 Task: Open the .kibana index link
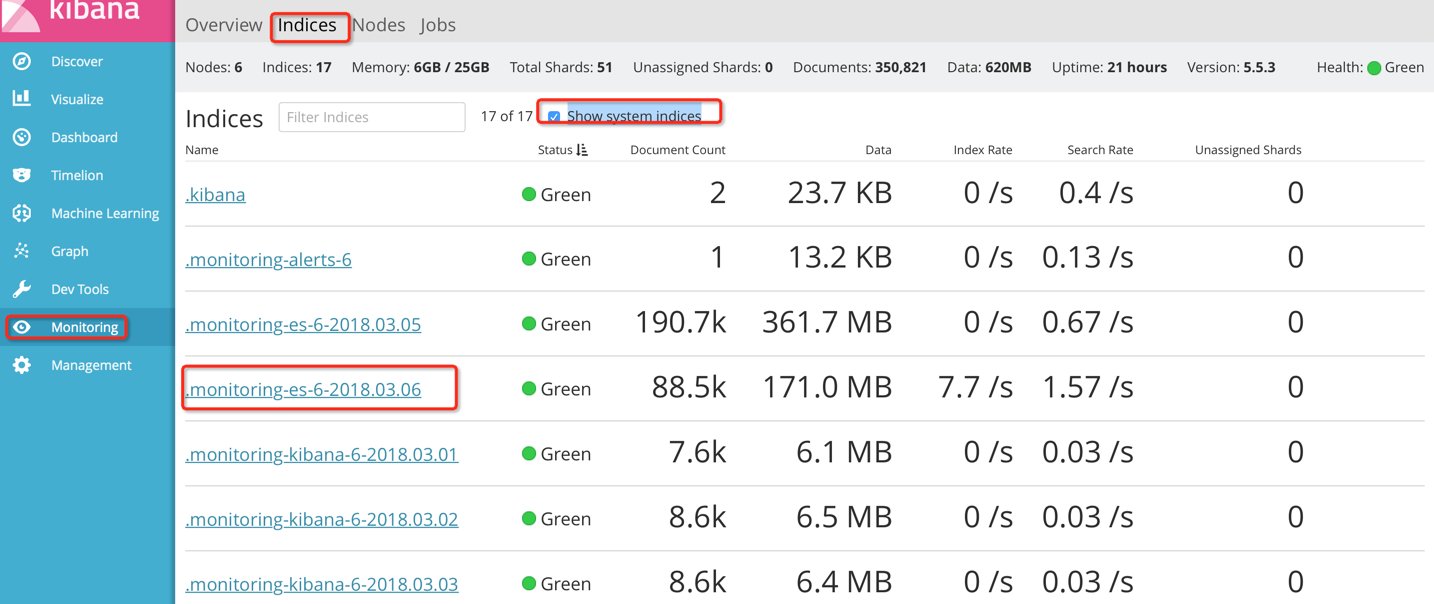tap(215, 194)
